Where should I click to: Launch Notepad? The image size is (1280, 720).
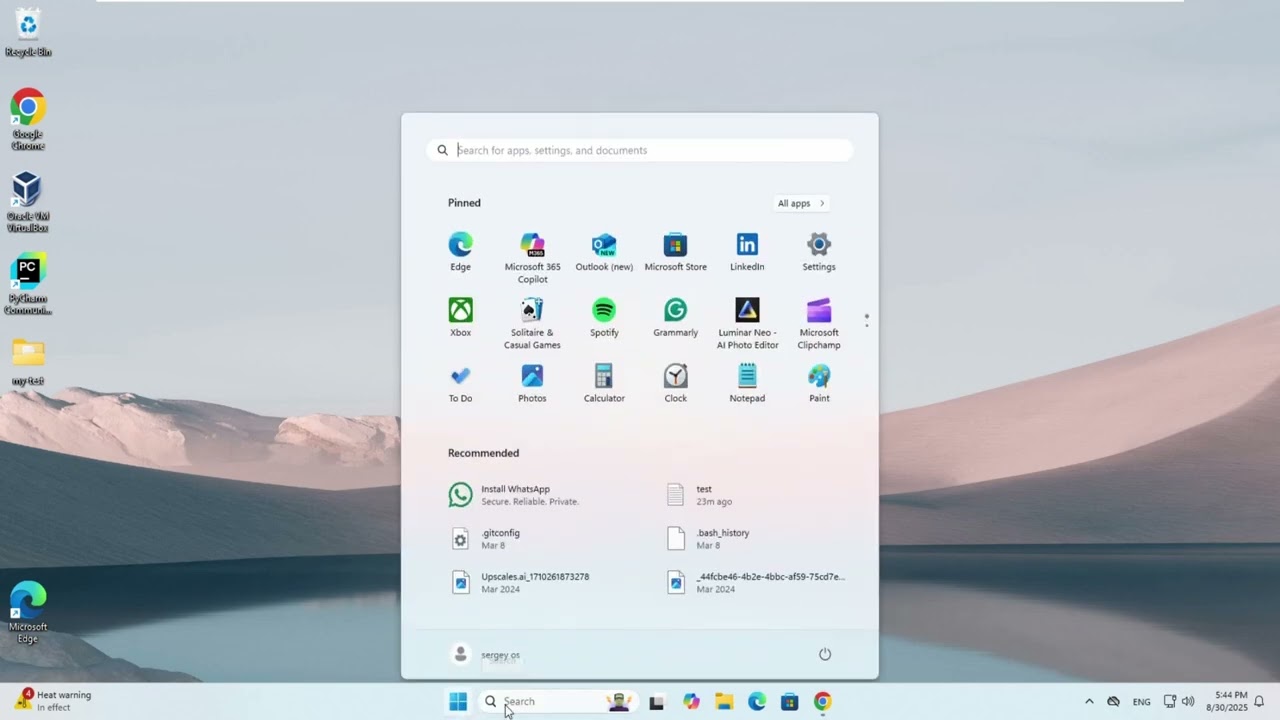(747, 384)
